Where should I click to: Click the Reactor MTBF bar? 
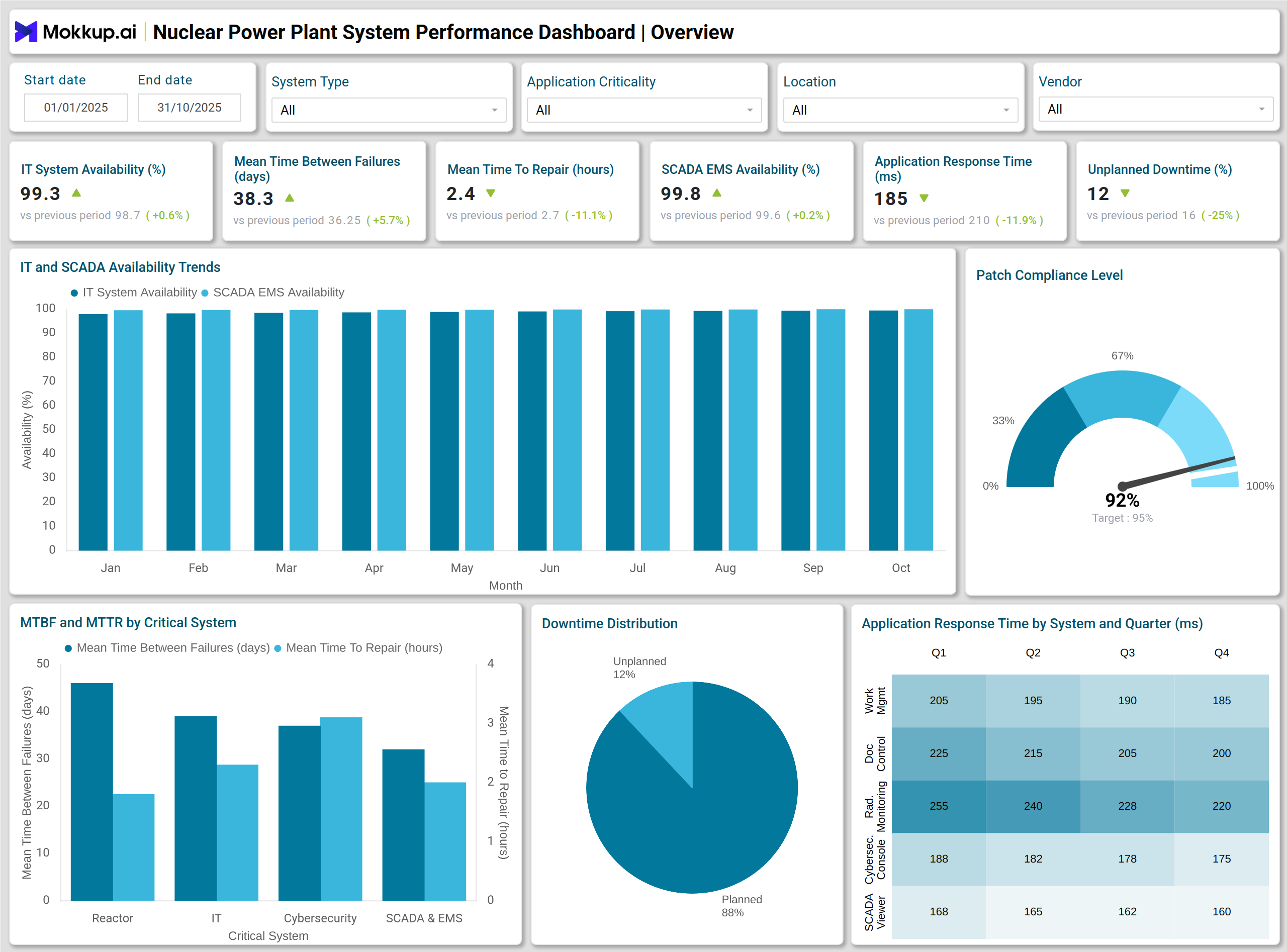click(x=91, y=792)
